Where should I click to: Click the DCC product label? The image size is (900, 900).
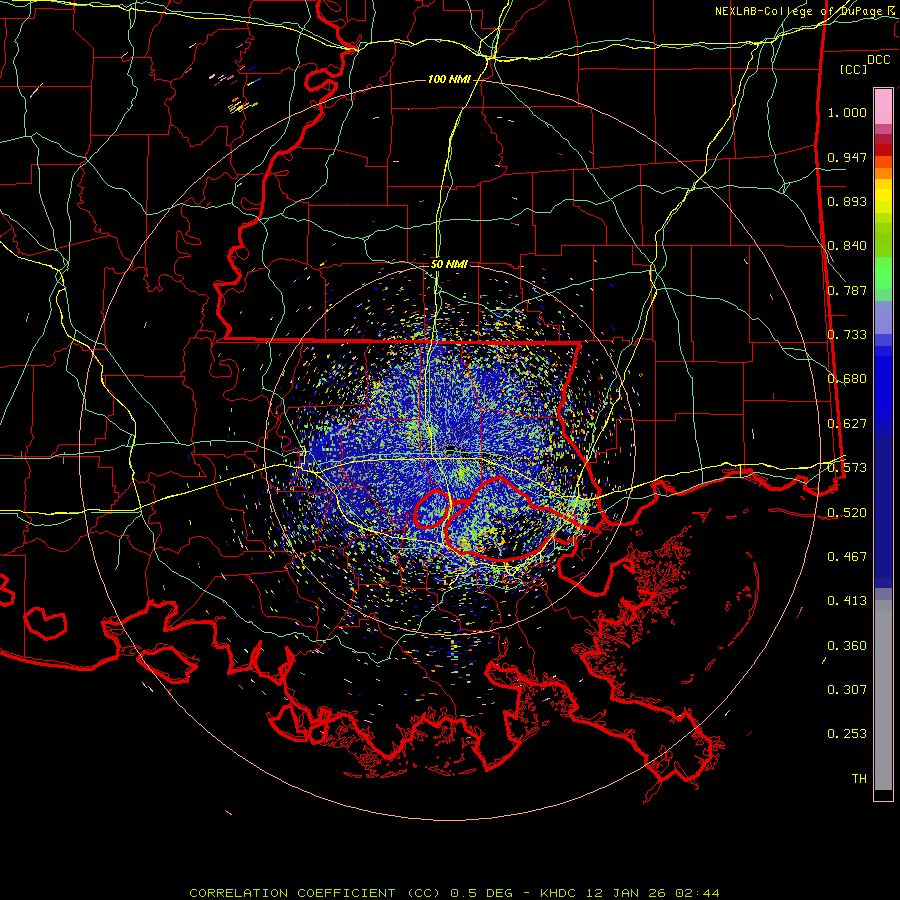coord(878,60)
